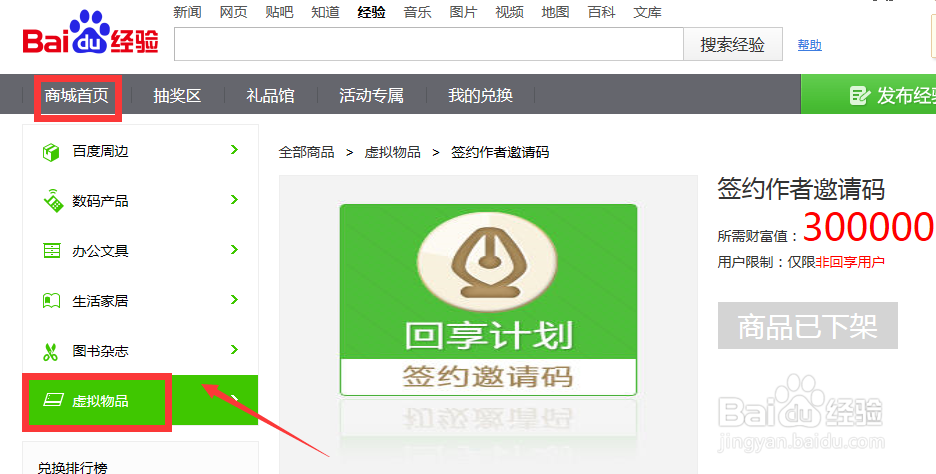Expand the 图书杂志 category chevron

[234, 349]
